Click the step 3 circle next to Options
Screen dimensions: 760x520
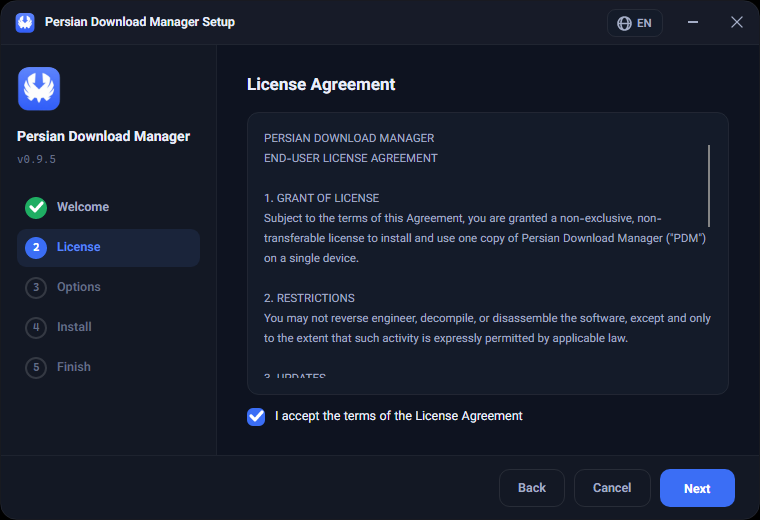pyautogui.click(x=36, y=287)
